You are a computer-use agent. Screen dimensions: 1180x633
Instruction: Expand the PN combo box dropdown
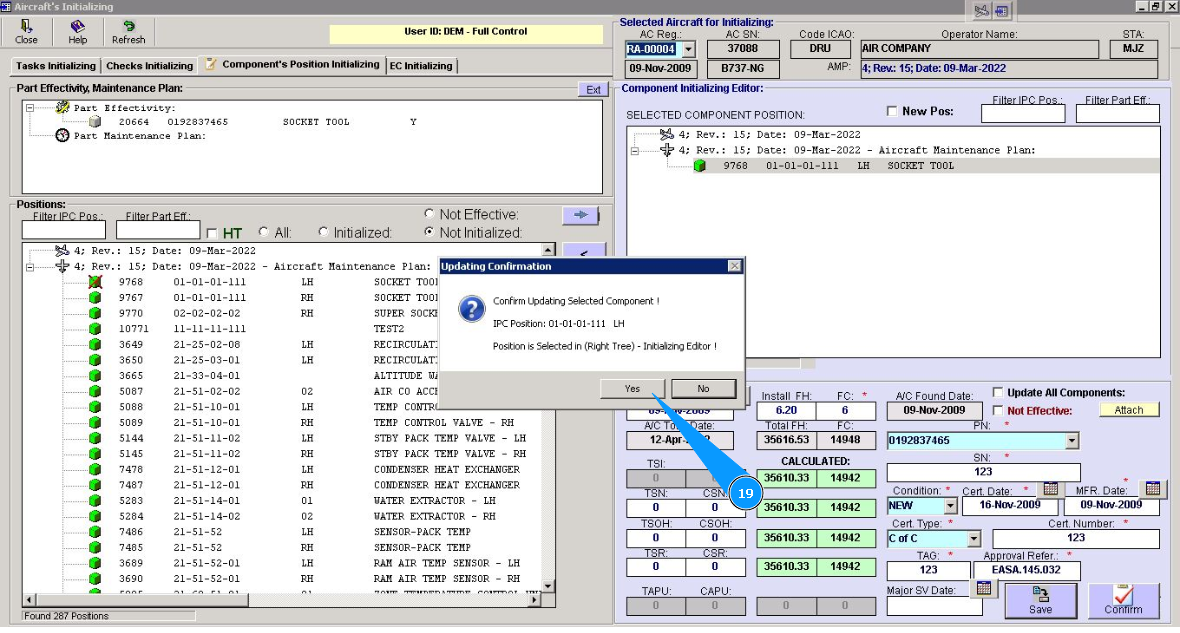click(1072, 441)
